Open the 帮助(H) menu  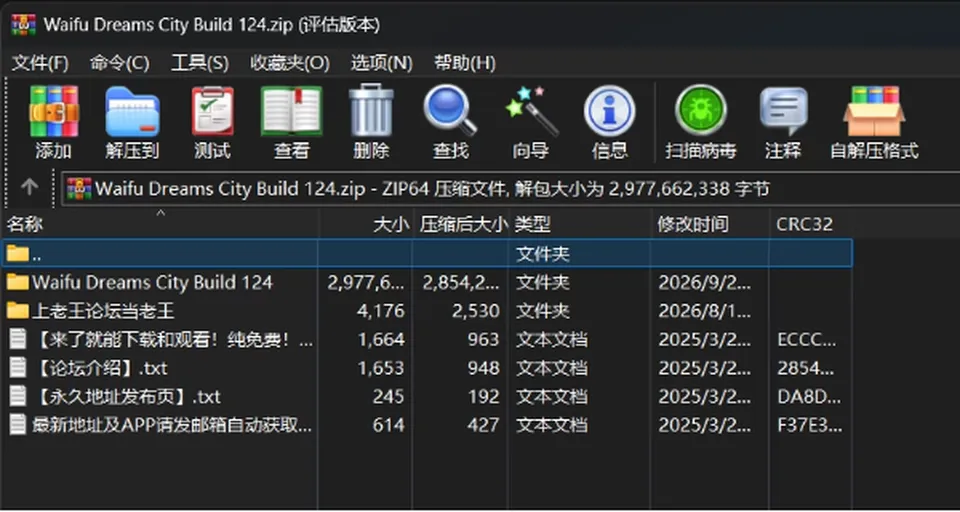(x=465, y=63)
